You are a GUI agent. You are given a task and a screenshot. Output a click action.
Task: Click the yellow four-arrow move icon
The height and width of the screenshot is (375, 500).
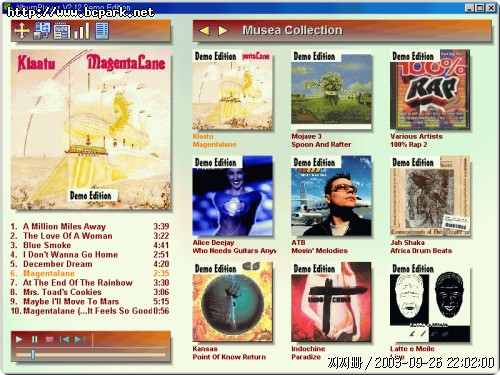(22, 31)
